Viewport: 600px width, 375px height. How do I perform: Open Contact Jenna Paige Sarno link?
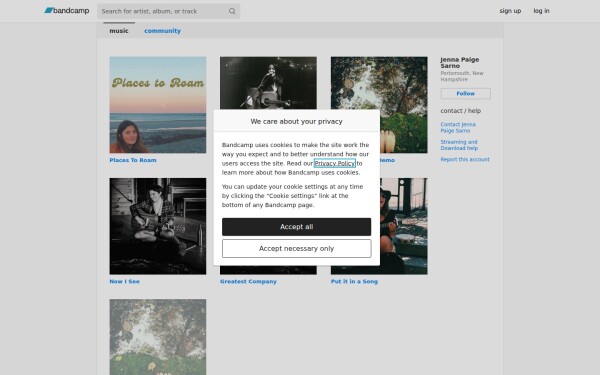click(x=458, y=127)
